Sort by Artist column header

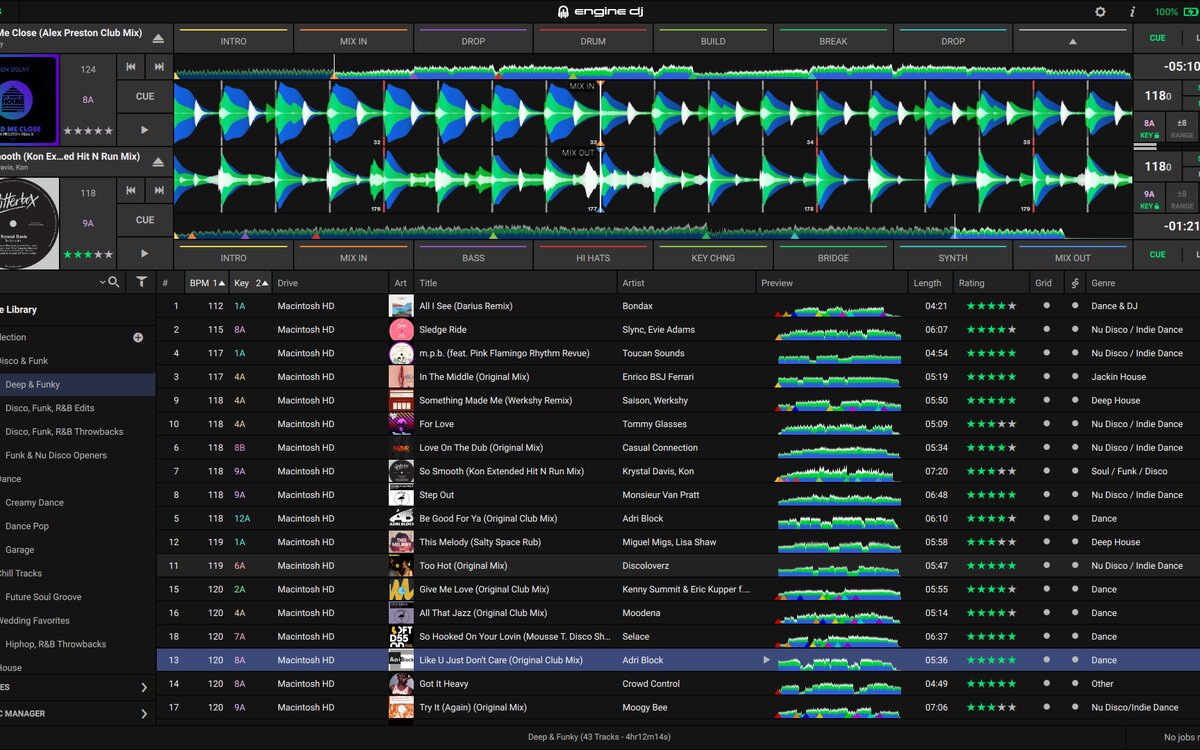pos(687,283)
